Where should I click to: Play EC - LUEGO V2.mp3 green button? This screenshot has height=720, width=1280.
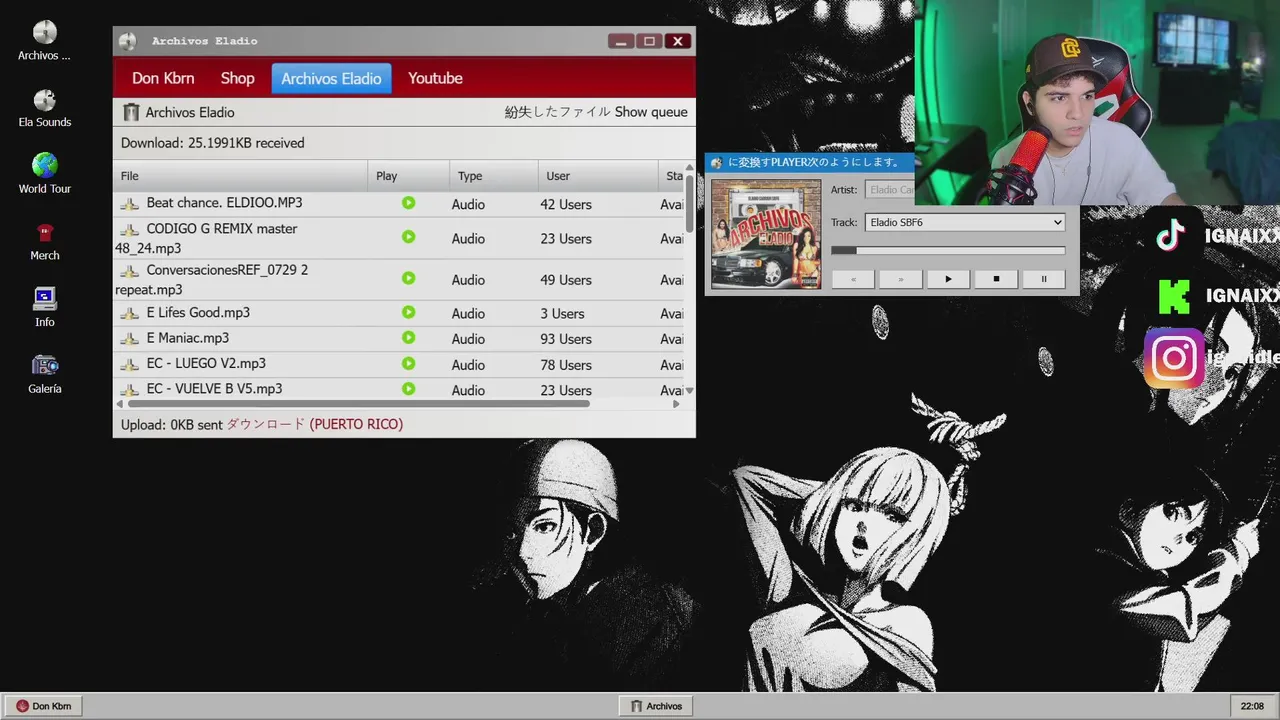point(408,364)
